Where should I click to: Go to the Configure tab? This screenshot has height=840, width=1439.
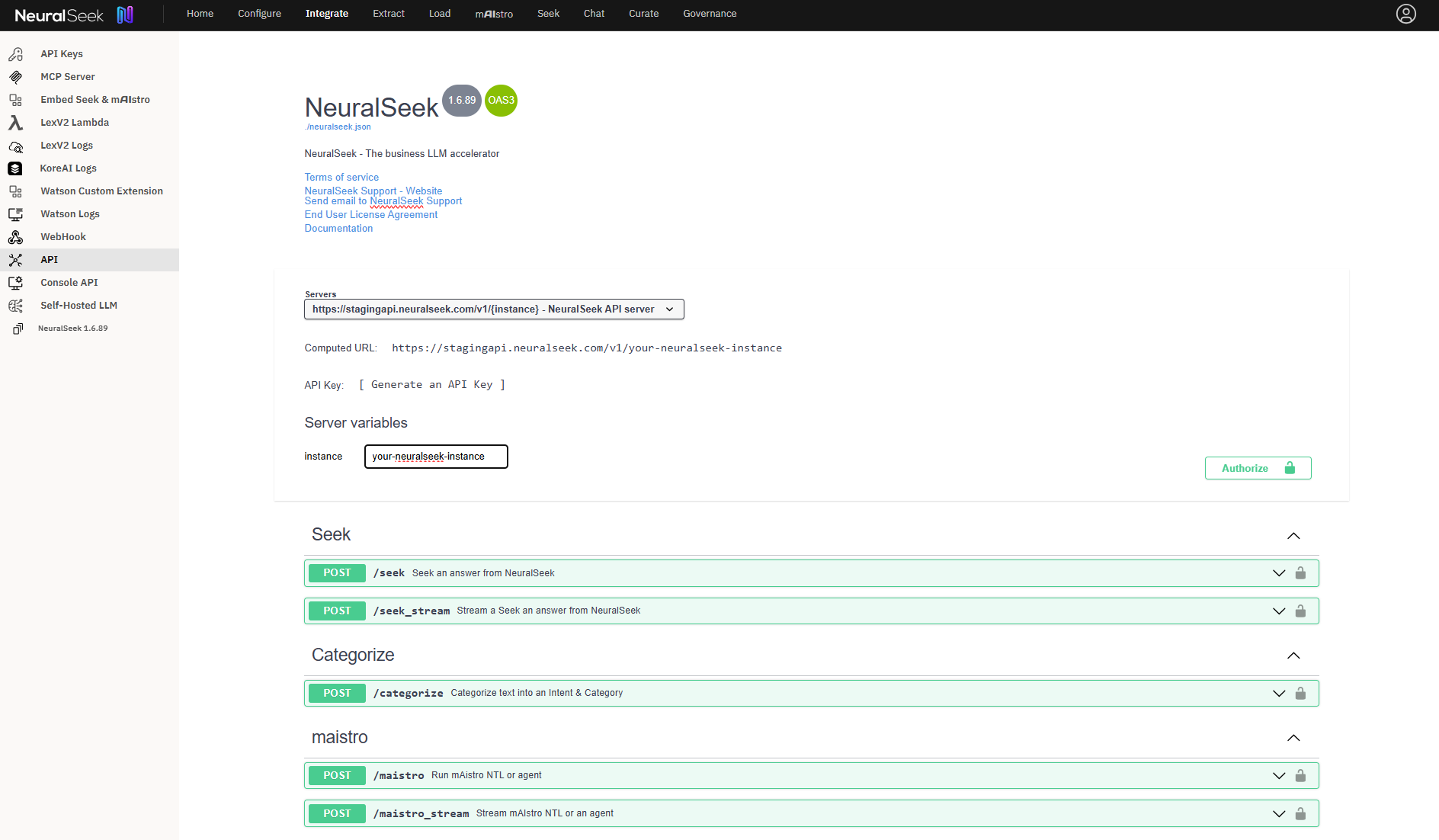tap(259, 14)
